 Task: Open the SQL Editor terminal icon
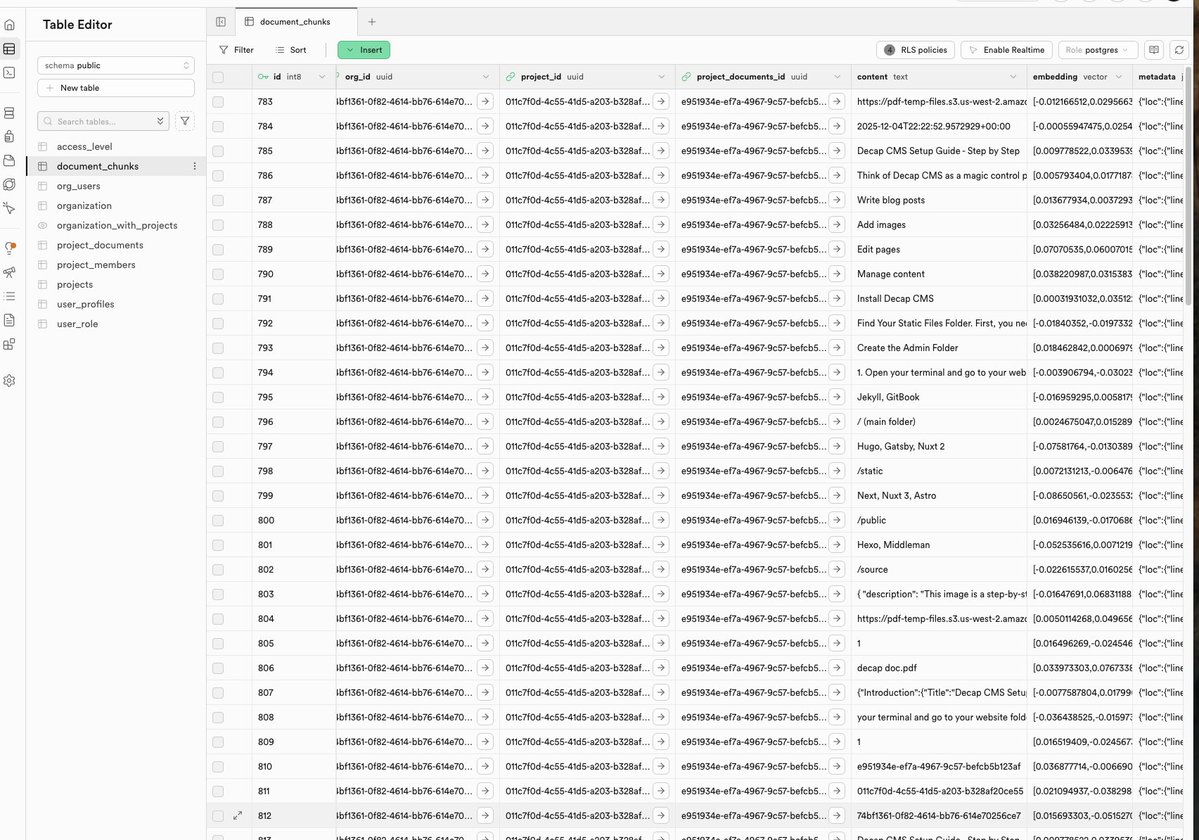tap(9, 73)
